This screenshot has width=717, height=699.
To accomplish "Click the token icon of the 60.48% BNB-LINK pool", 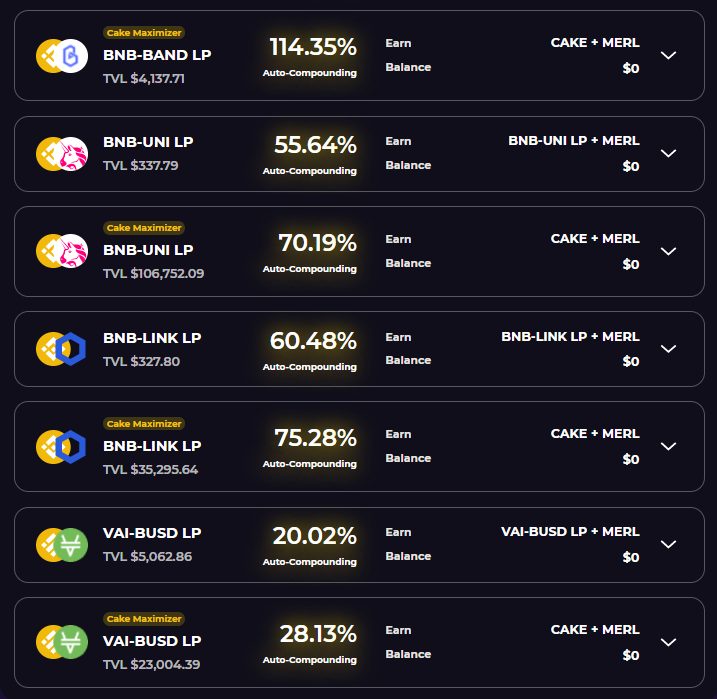I will click(x=61, y=349).
